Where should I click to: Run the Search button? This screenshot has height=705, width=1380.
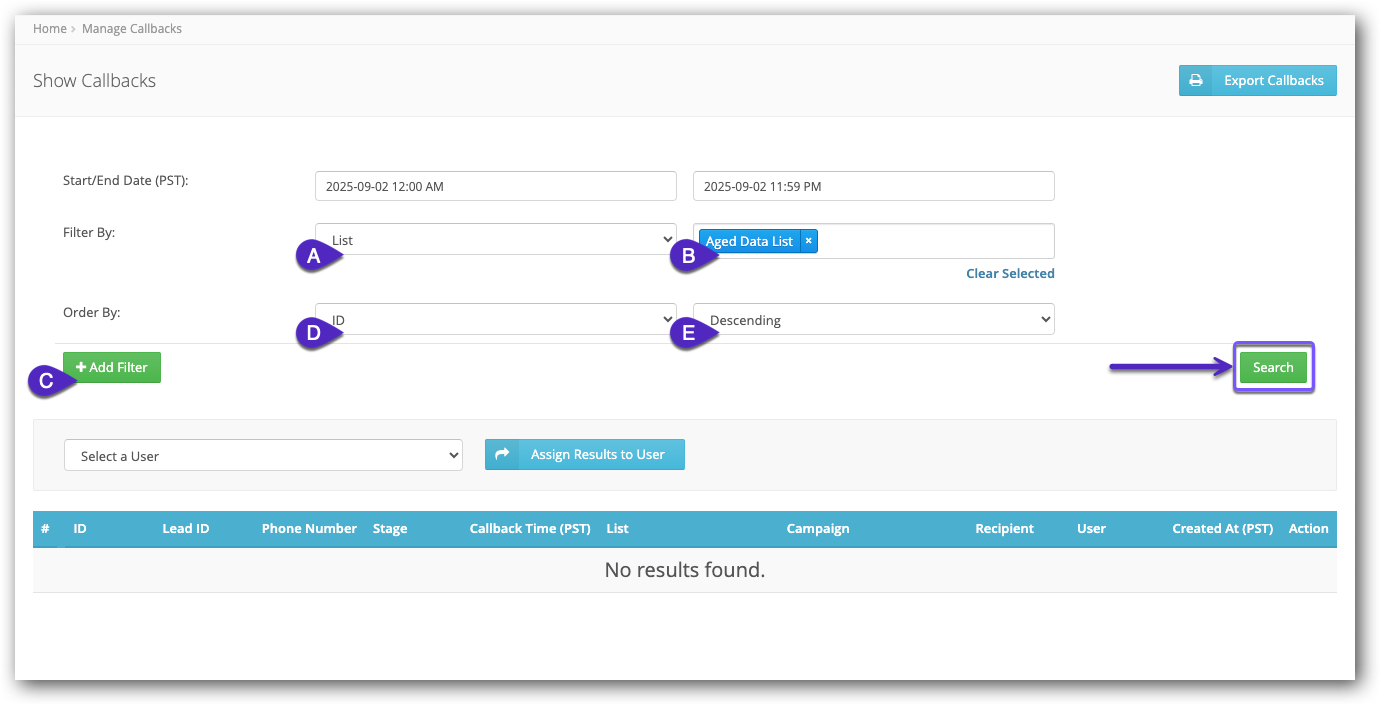[x=1273, y=367]
